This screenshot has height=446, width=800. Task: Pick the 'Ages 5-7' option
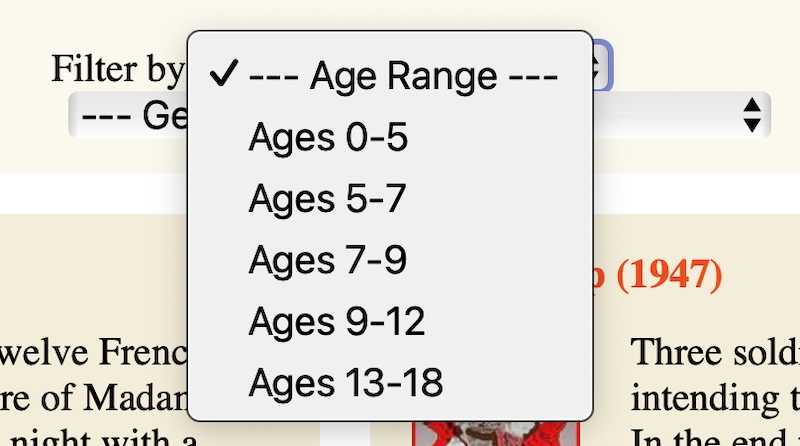(328, 199)
